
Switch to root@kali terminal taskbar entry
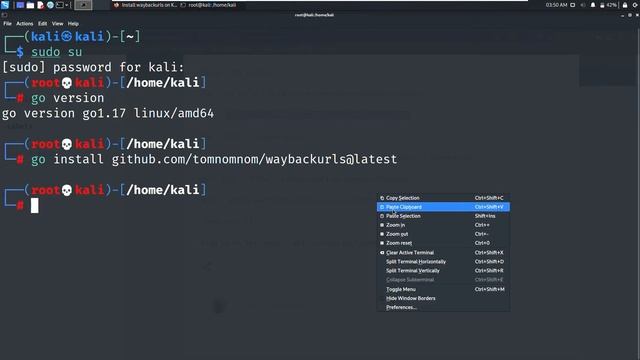(x=209, y=5)
